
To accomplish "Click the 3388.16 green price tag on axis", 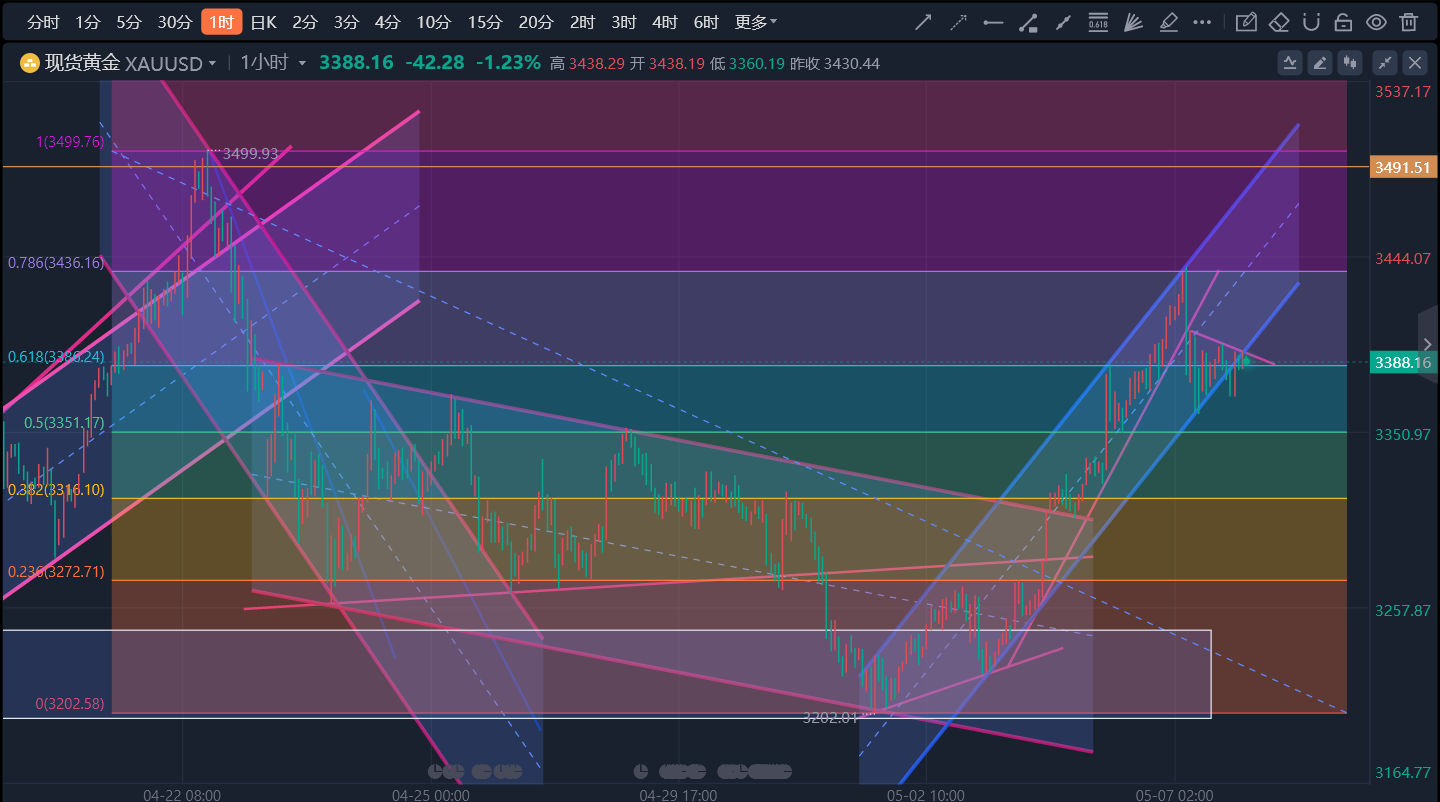I will 1404,363.
